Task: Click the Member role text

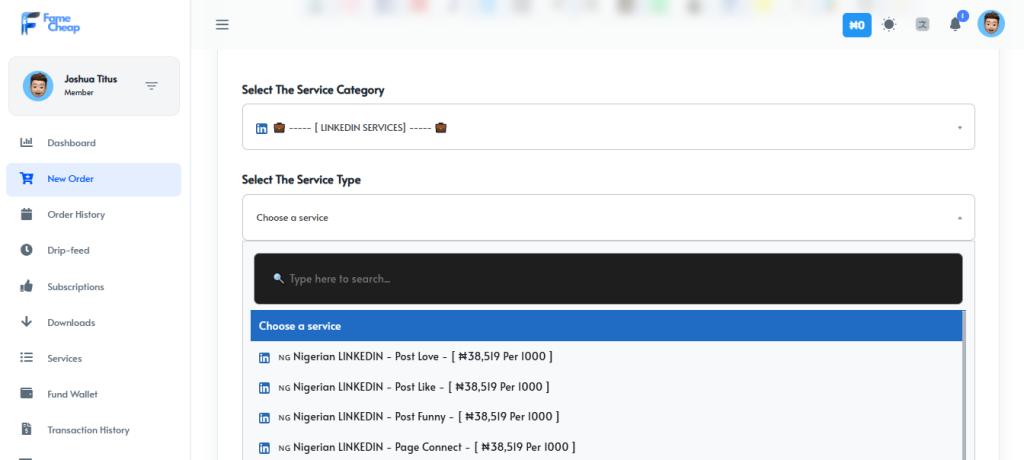Action: click(79, 93)
